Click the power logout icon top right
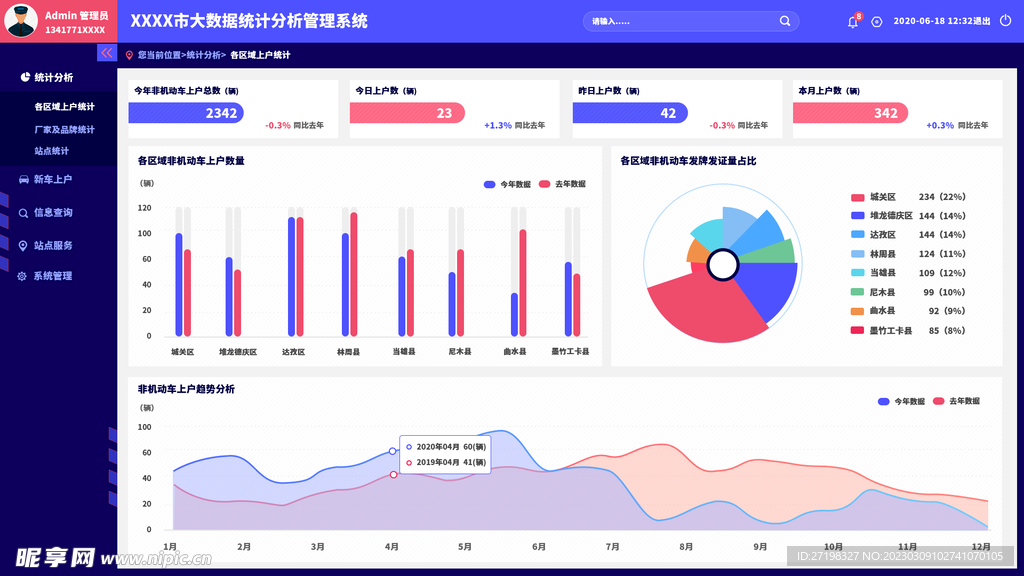The width and height of the screenshot is (1024, 576). point(1008,19)
